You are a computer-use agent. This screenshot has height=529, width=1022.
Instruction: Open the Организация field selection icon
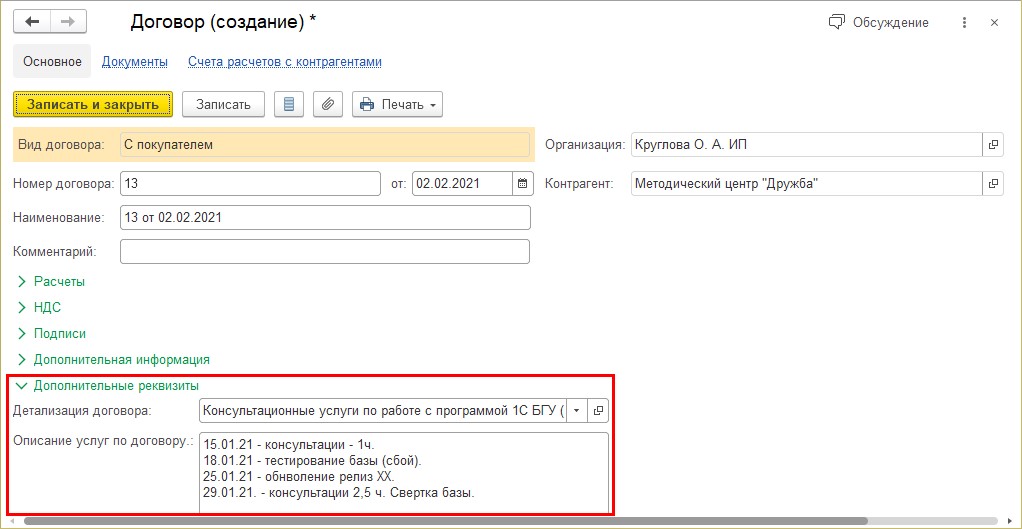[x=993, y=145]
